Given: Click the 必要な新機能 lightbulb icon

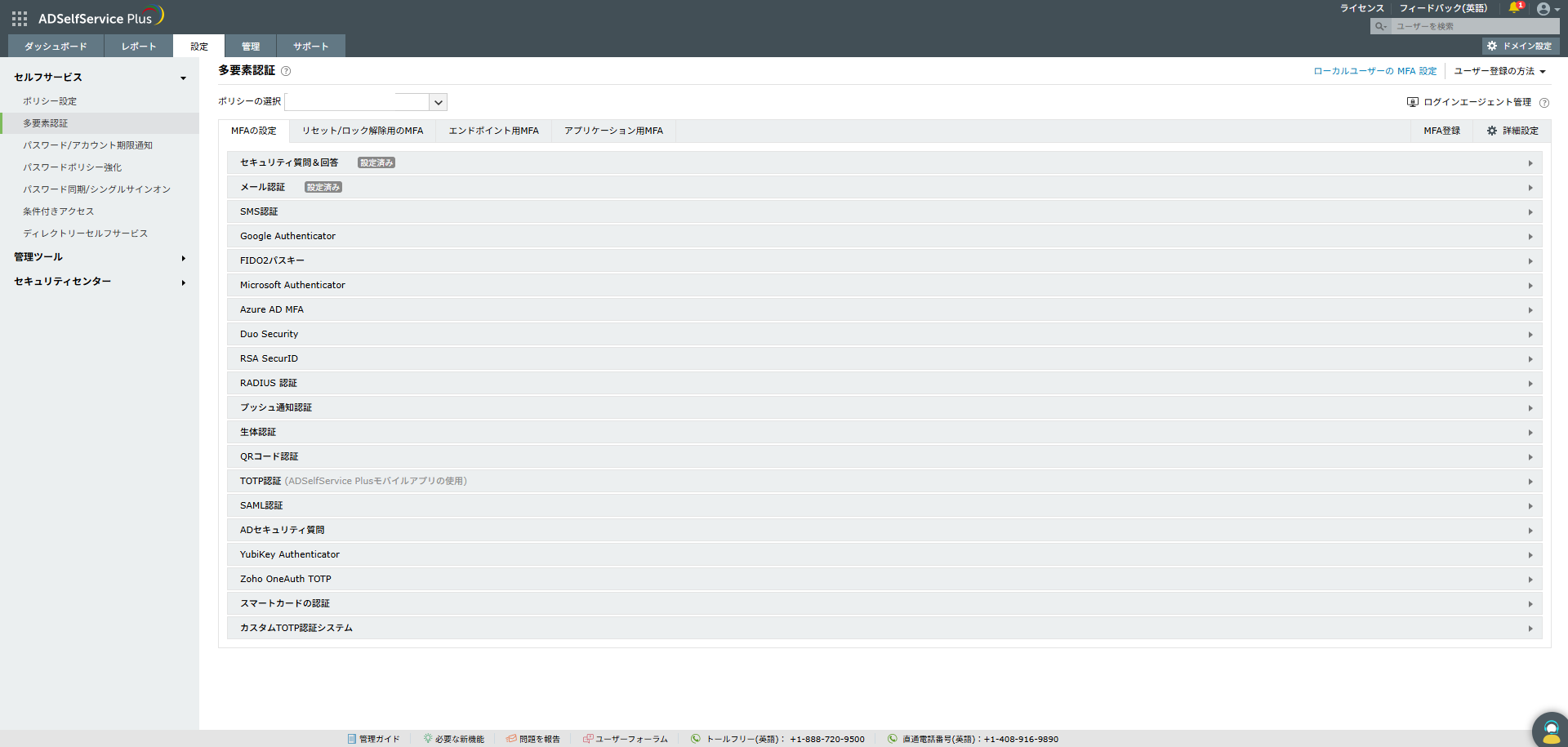Looking at the screenshot, I should point(428,739).
